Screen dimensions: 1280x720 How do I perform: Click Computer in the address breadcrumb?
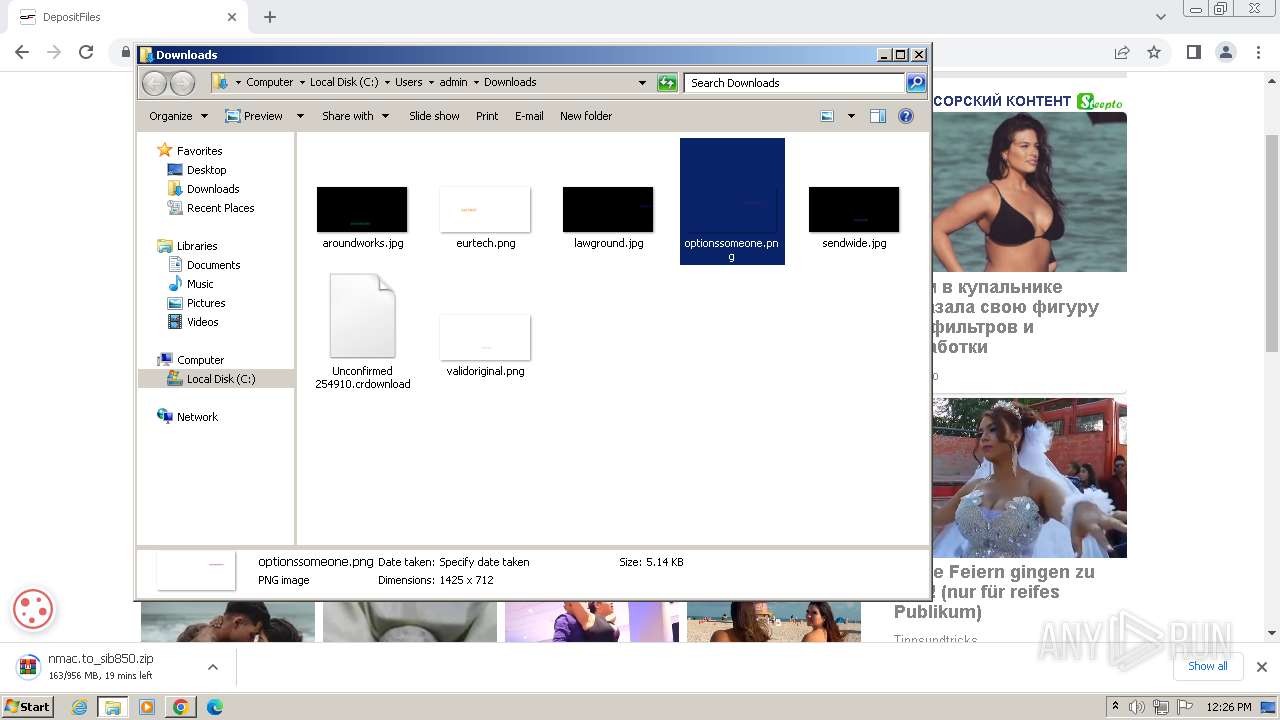(269, 83)
